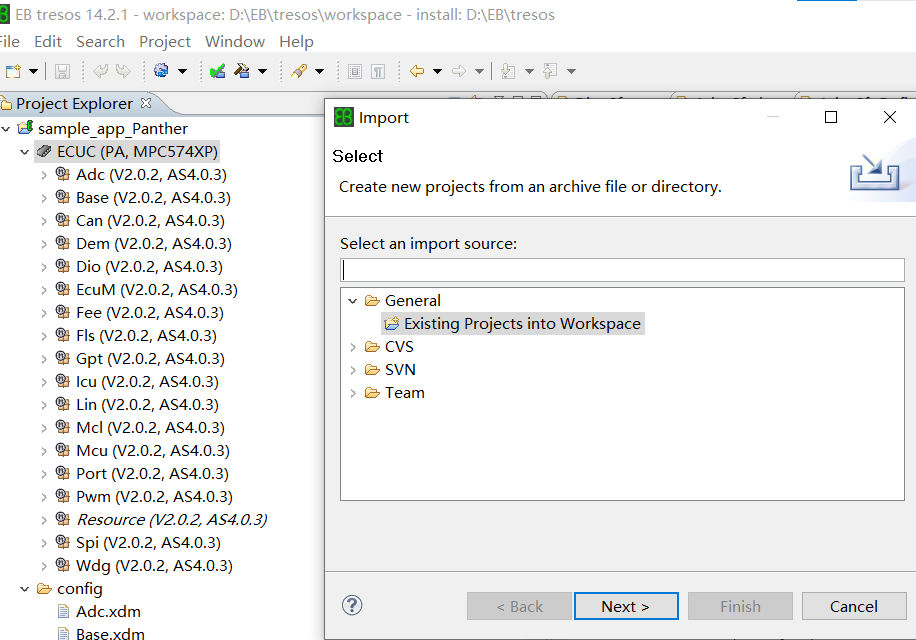Open the Help menu
The image size is (916, 640).
[x=296, y=41]
